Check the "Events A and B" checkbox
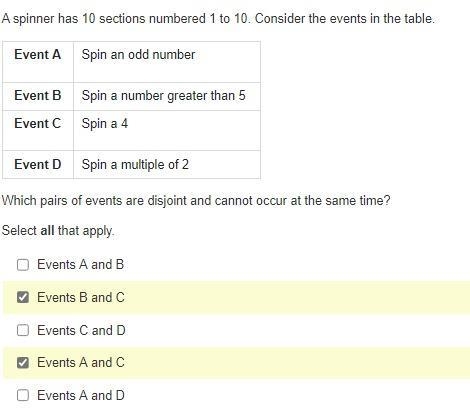The image size is (470, 419). pyautogui.click(x=23, y=265)
